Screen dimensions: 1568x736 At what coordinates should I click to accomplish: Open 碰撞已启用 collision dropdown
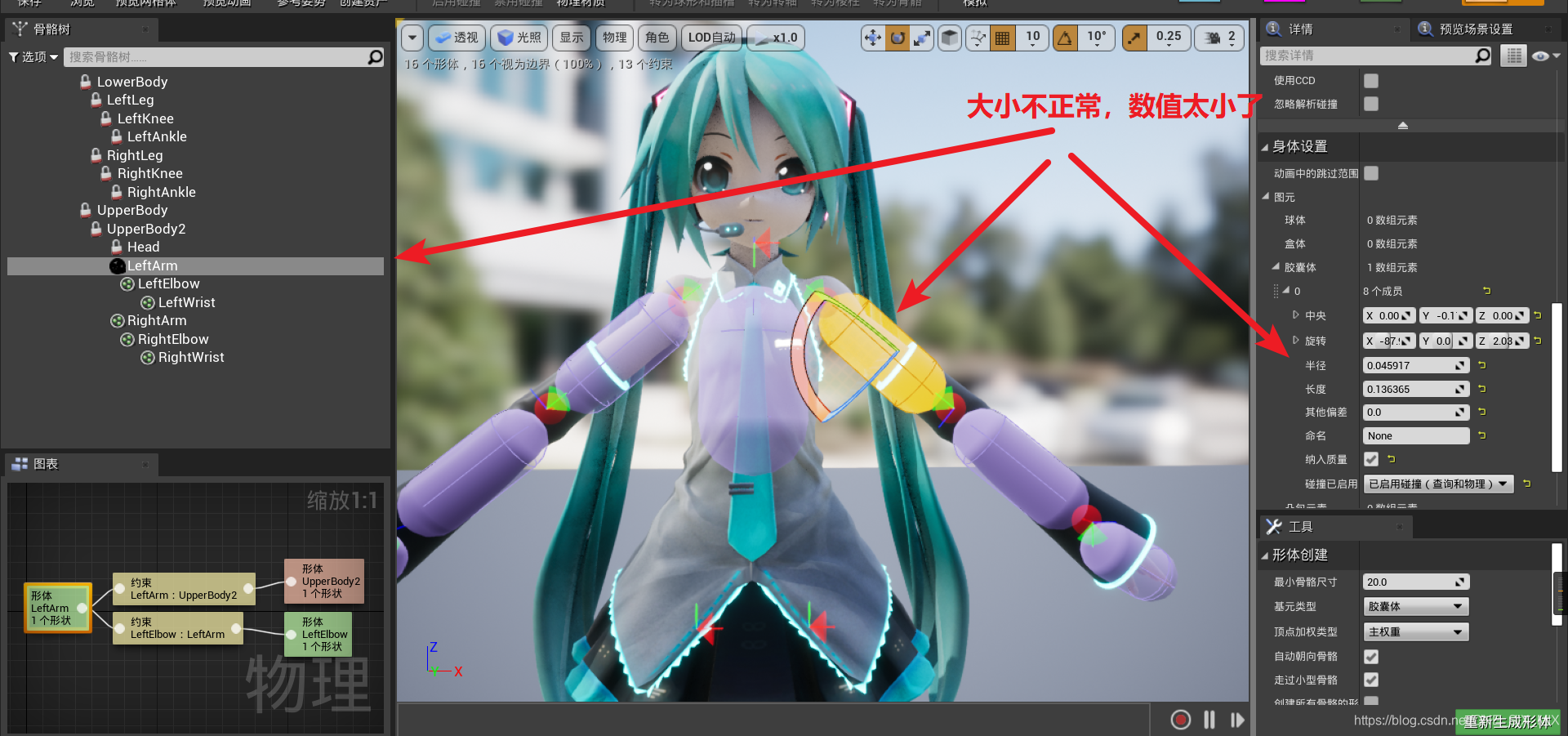tap(1438, 484)
